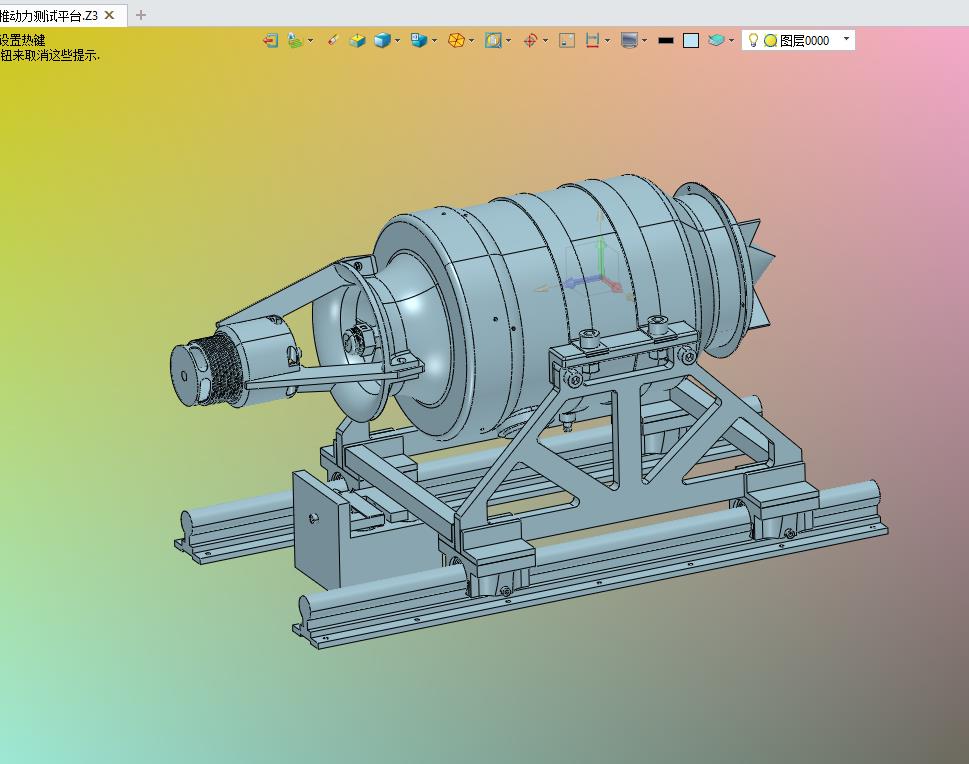
Task: Click the light blue face color swatch
Action: point(691,41)
